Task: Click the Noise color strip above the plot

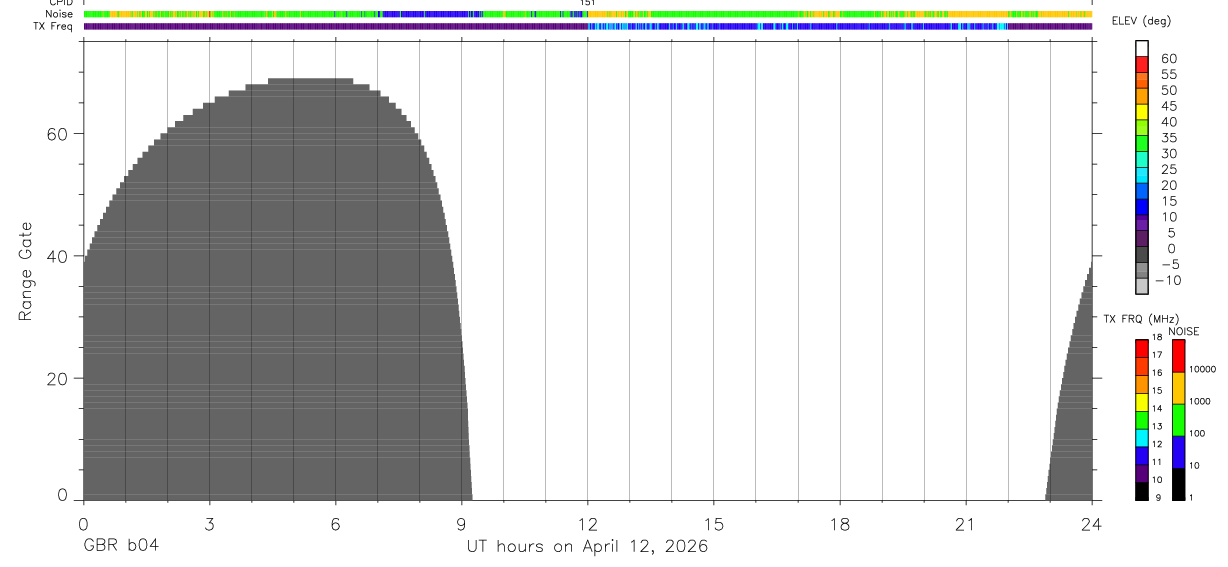Action: tap(588, 14)
